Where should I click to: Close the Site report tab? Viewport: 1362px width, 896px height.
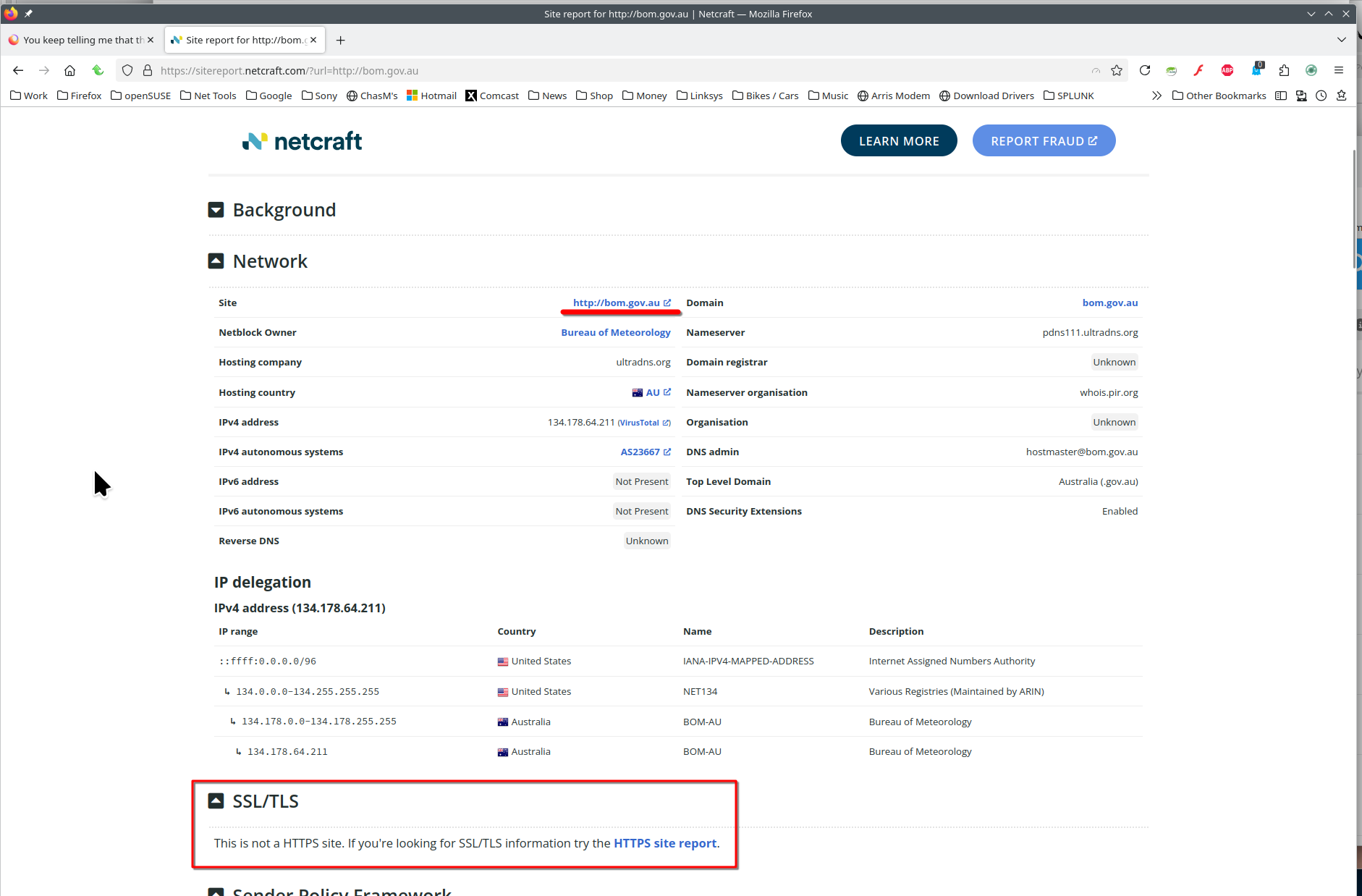[x=313, y=40]
